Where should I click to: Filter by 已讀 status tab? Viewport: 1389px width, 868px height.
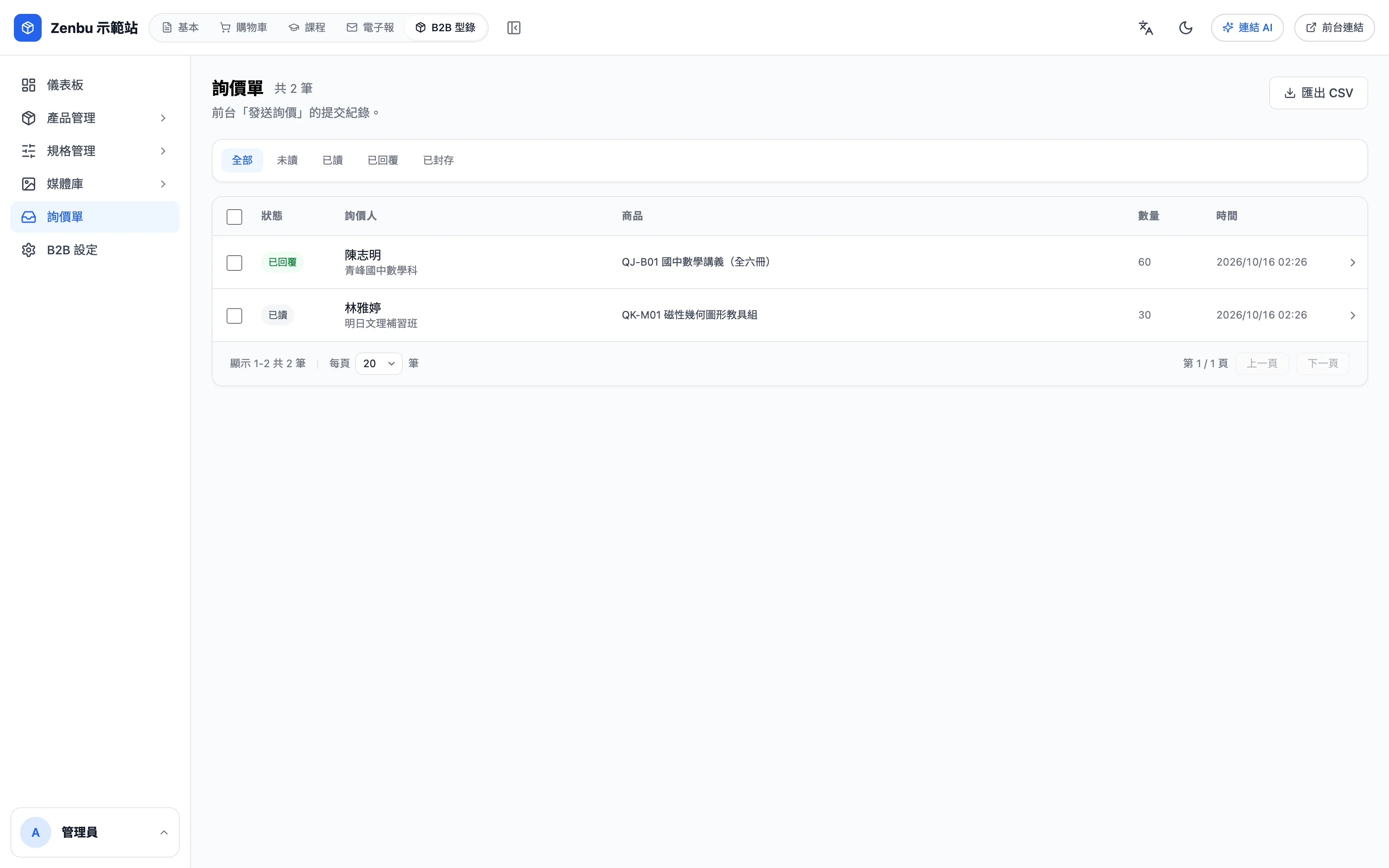332,160
